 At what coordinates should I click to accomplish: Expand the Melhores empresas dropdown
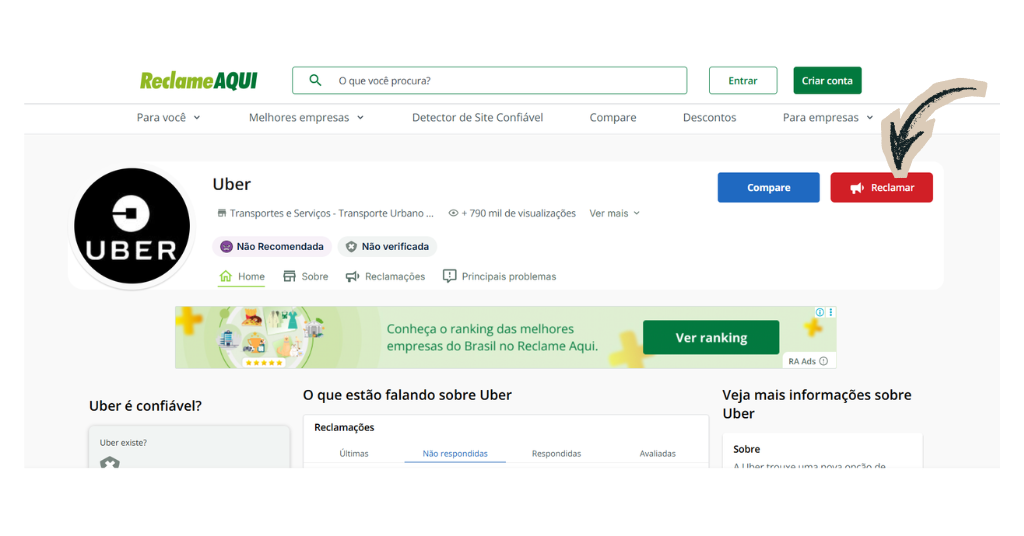(x=306, y=118)
